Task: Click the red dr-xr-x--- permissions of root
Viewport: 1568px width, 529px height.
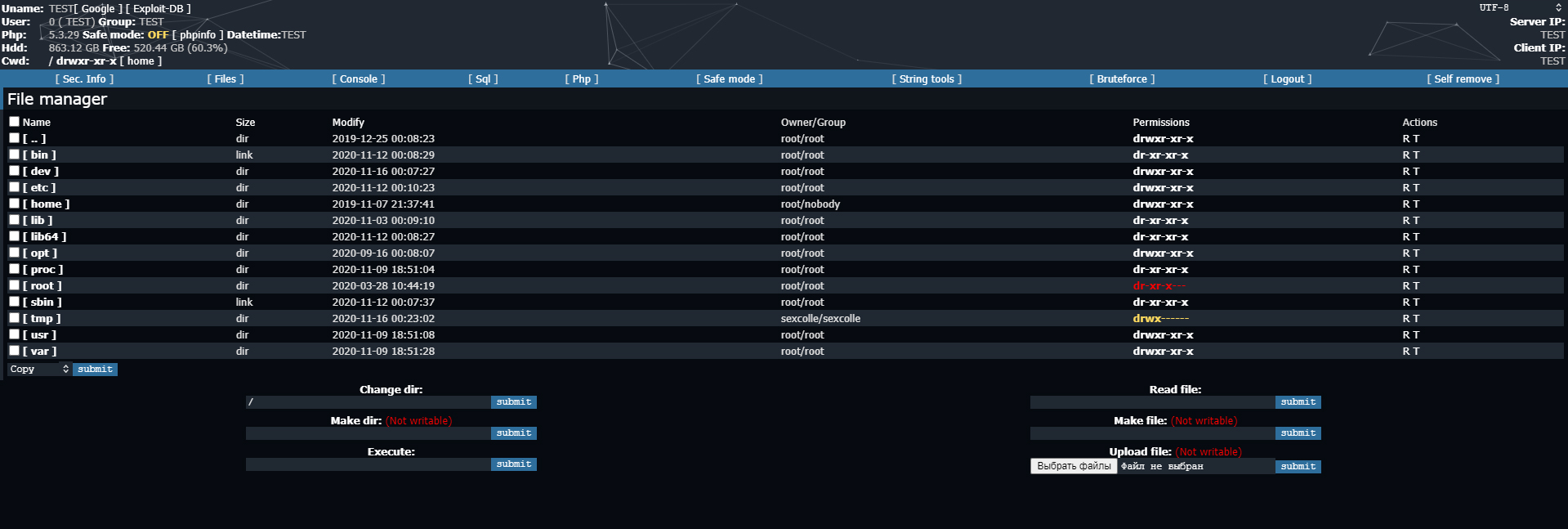Action: (1159, 286)
